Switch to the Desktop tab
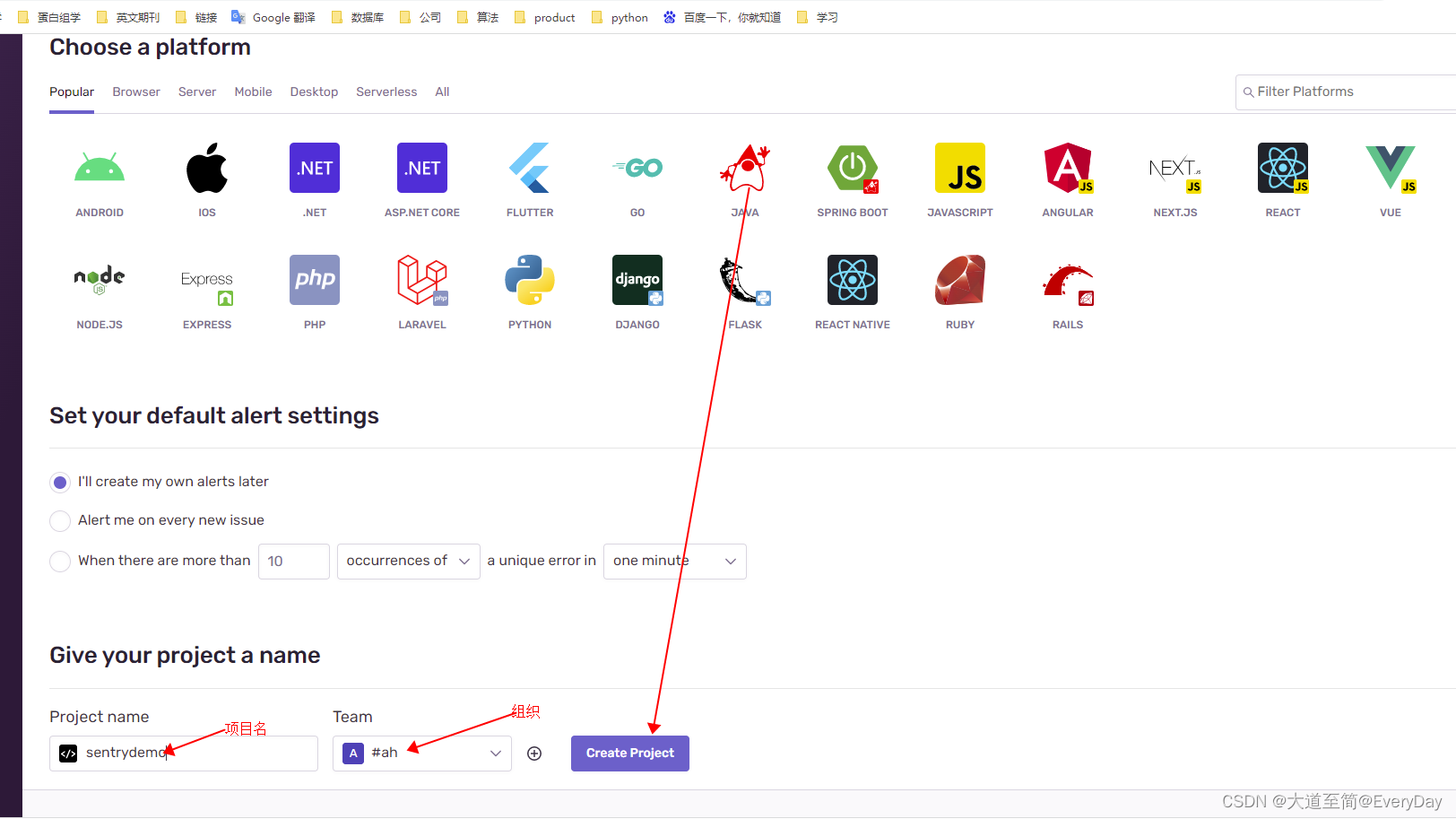Viewport: 1456px width, 819px height. coord(314,91)
